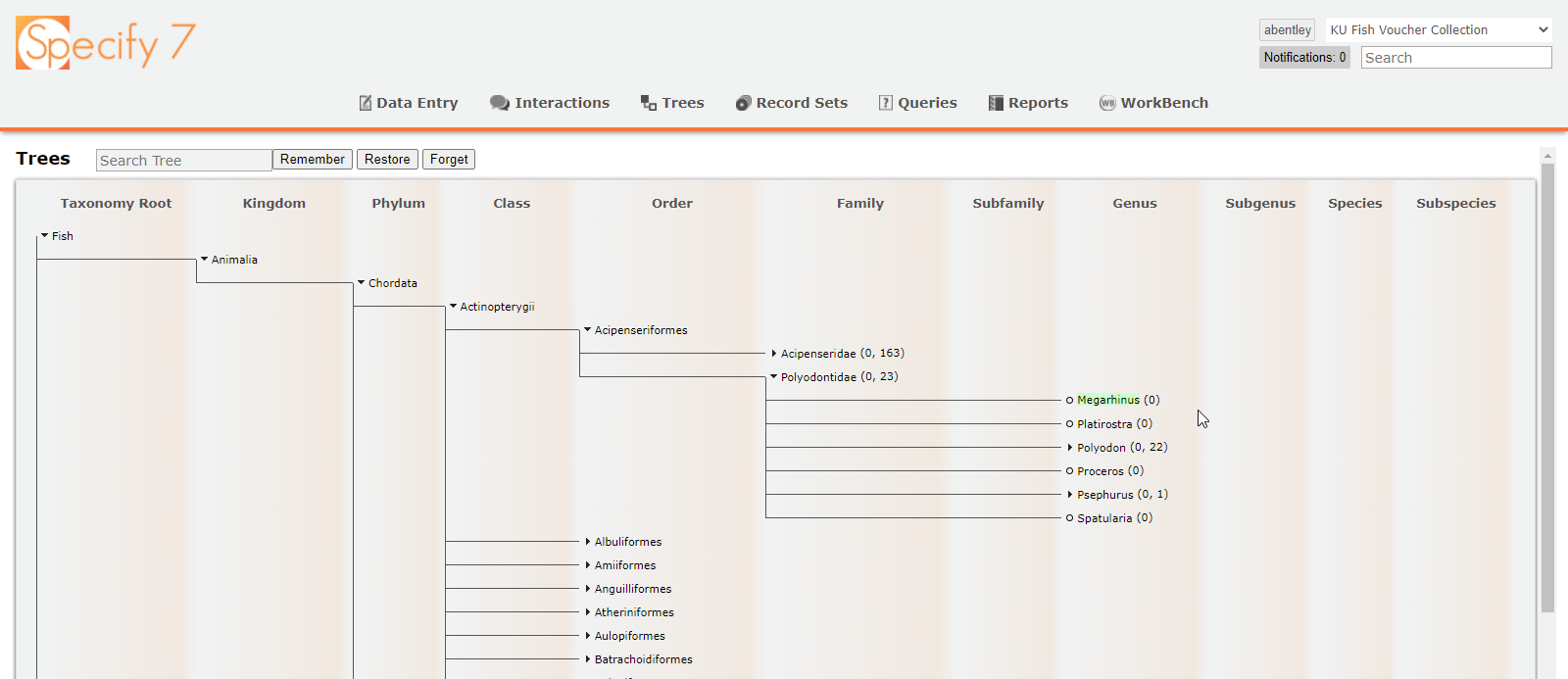The width and height of the screenshot is (1568, 679).
Task: Open the Interactions menu
Action: 550,103
